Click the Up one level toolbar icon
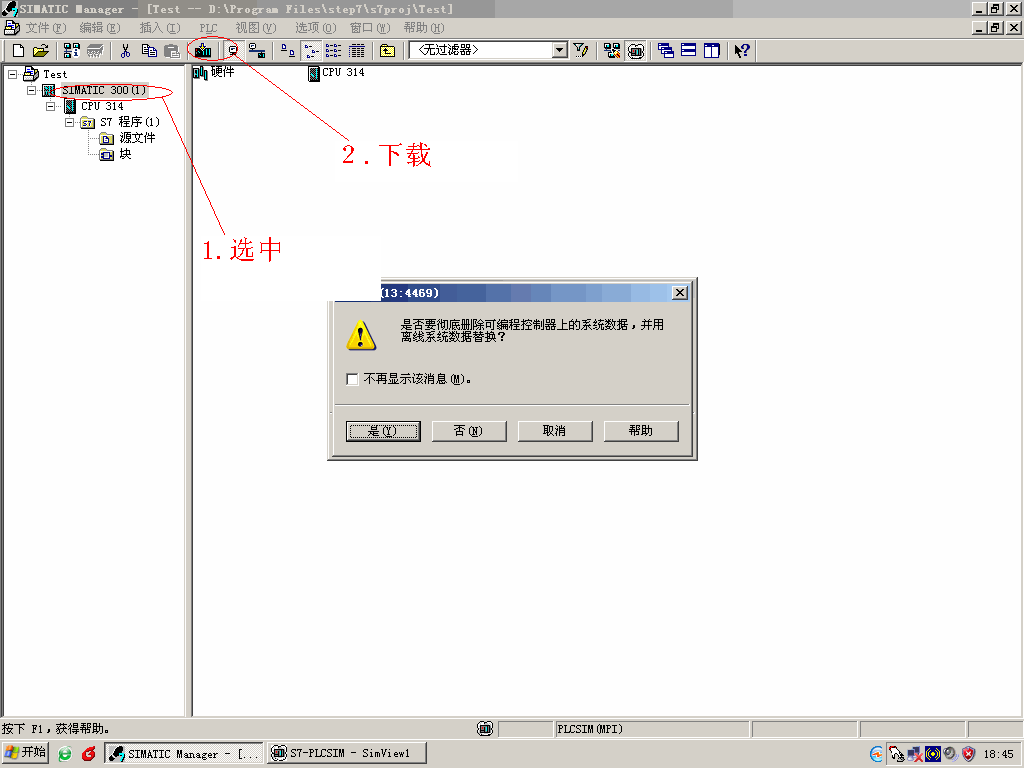 coord(387,50)
